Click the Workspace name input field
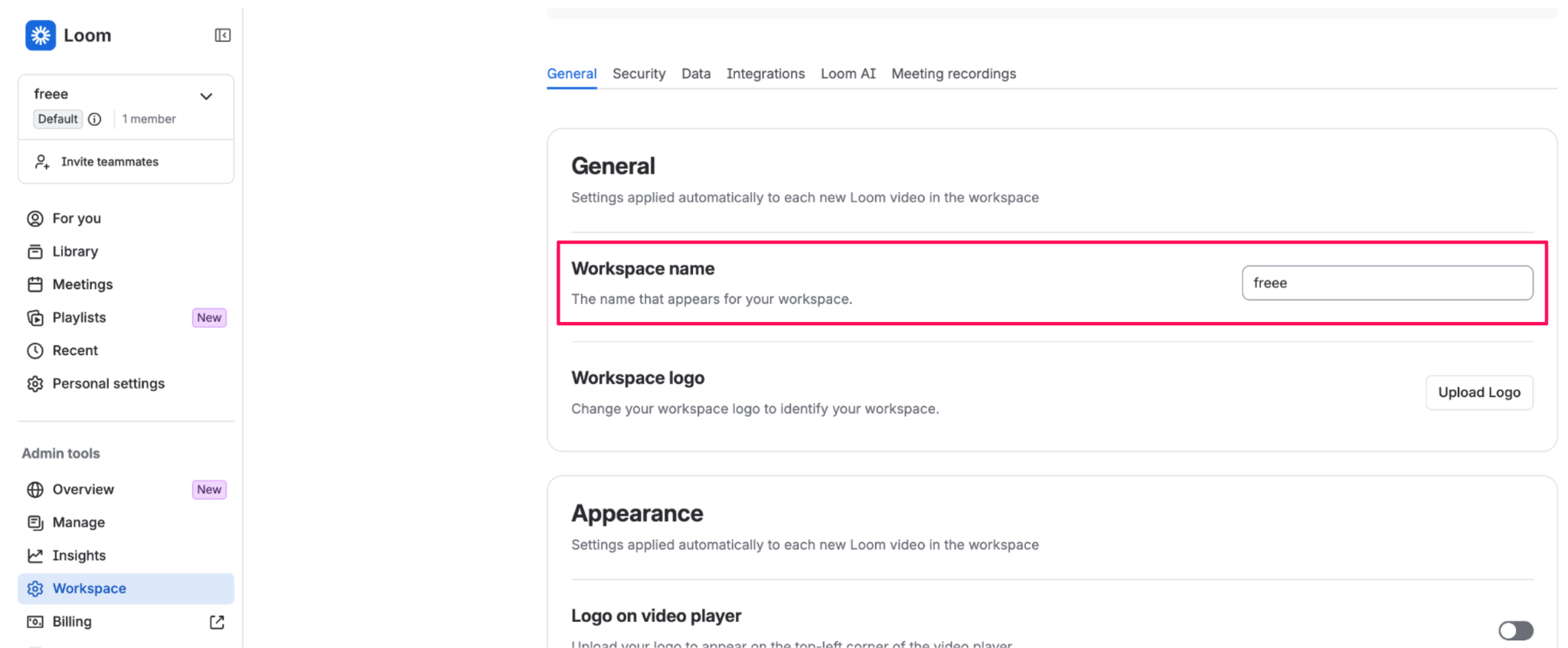 [1387, 283]
